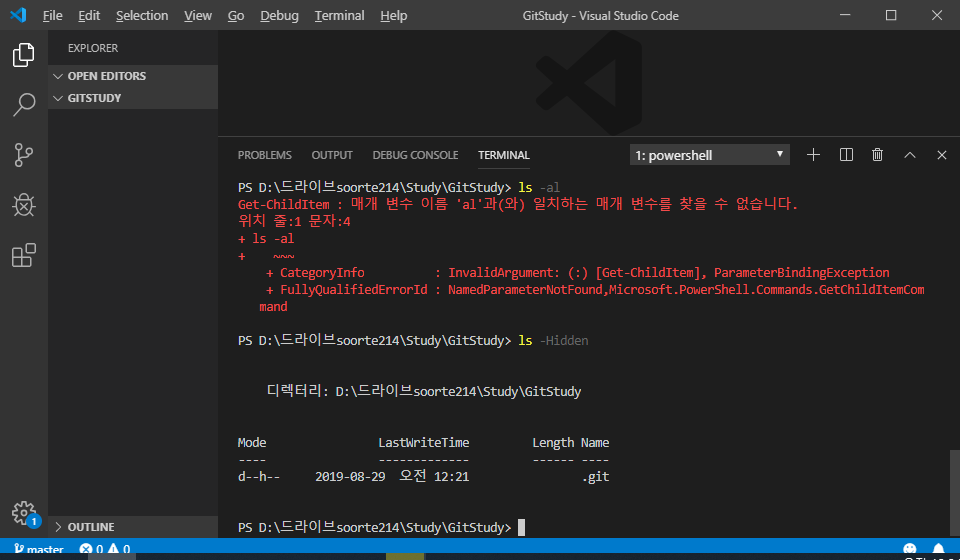960x560 pixels.
Task: Open the View menu
Action: click(x=198, y=15)
